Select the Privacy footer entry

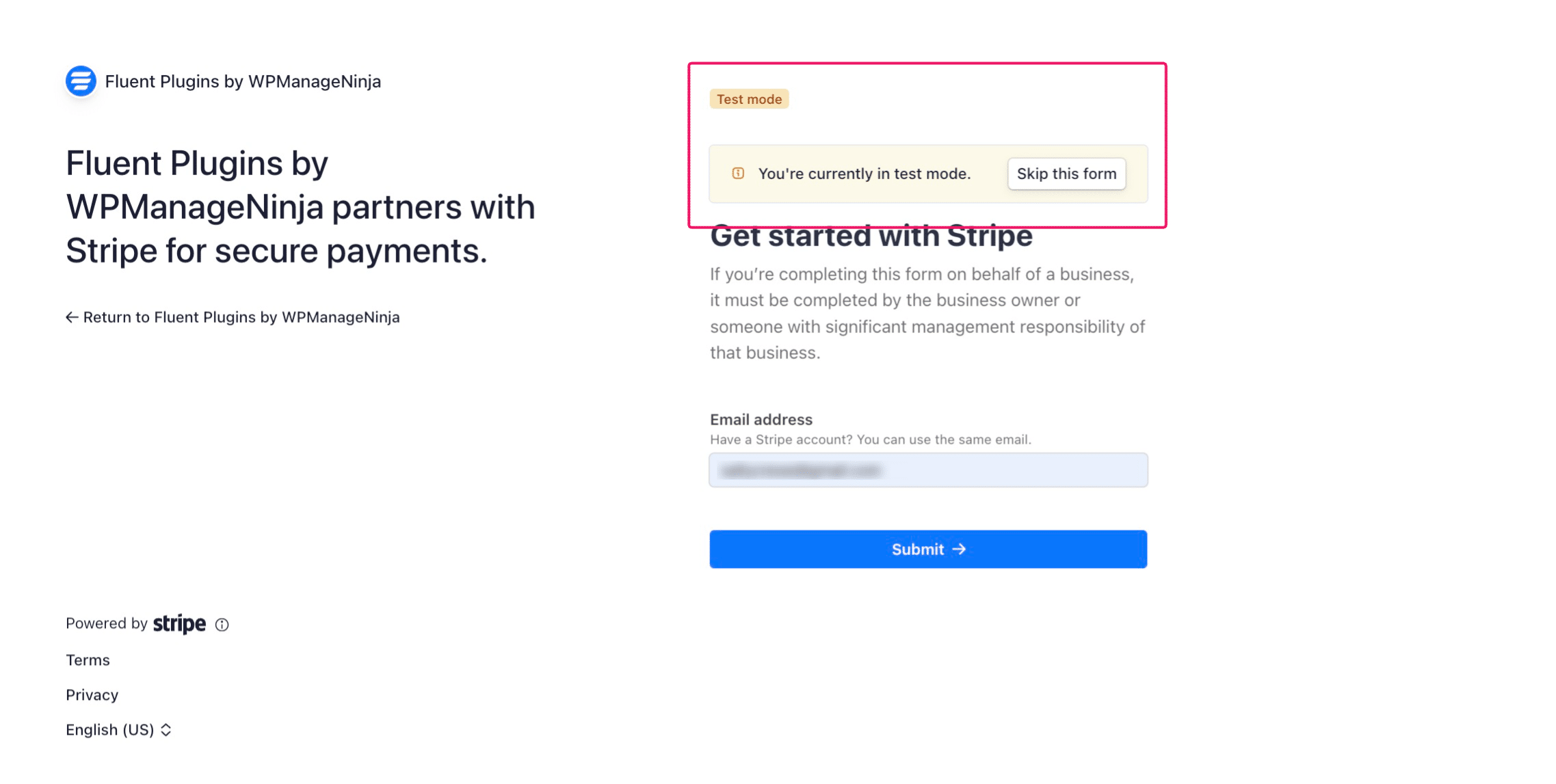coord(91,694)
